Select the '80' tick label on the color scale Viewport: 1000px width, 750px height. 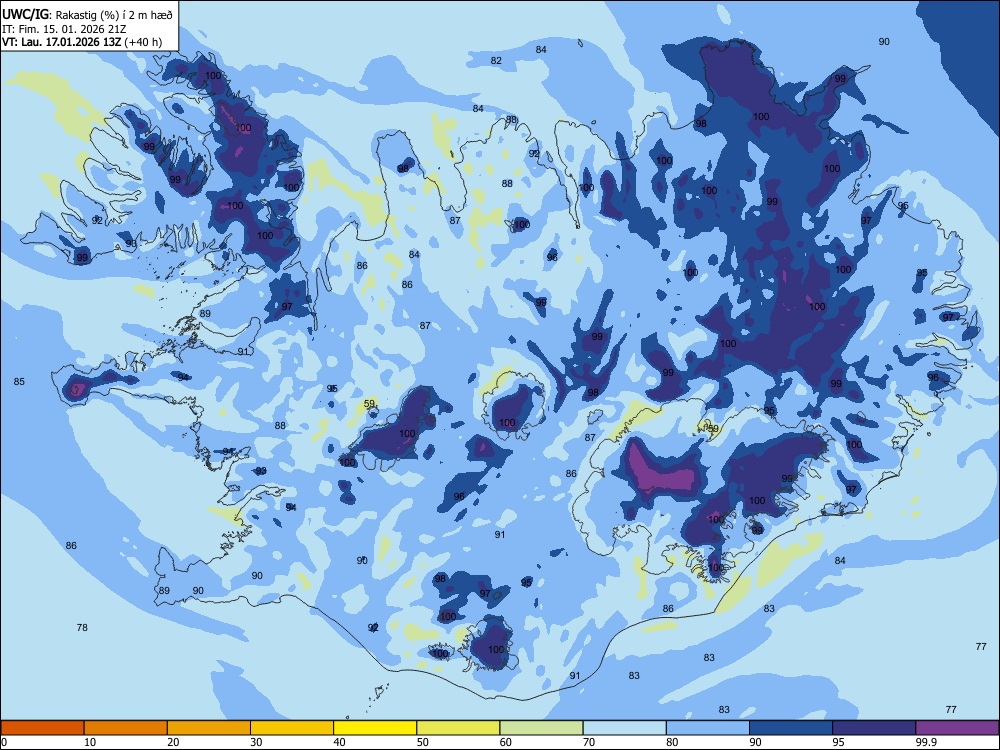pos(672,742)
